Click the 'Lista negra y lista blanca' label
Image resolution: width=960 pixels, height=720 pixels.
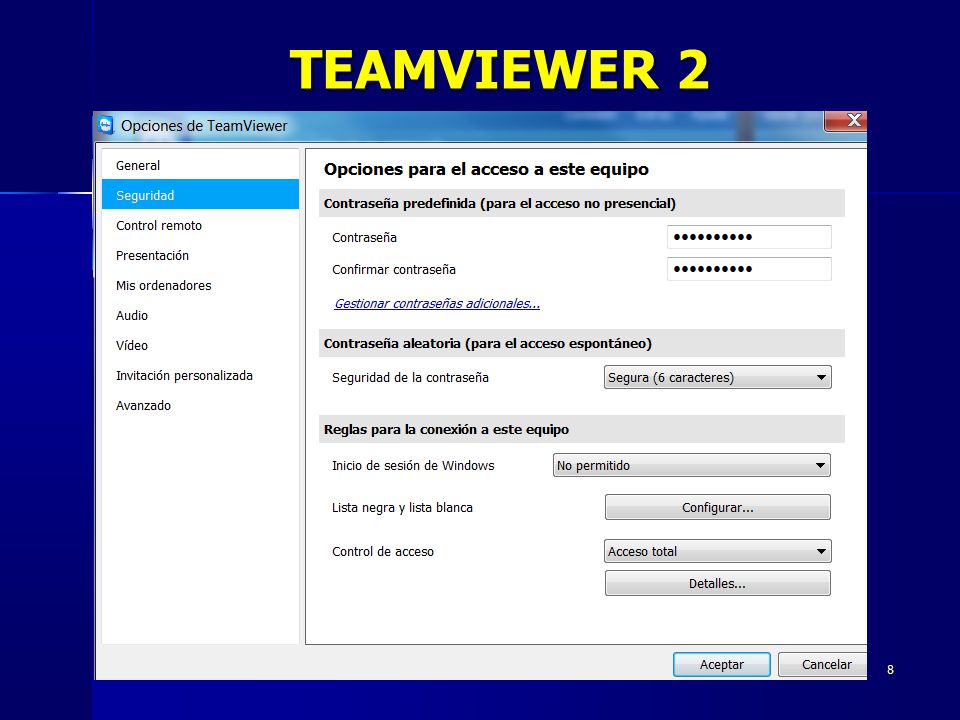point(402,508)
